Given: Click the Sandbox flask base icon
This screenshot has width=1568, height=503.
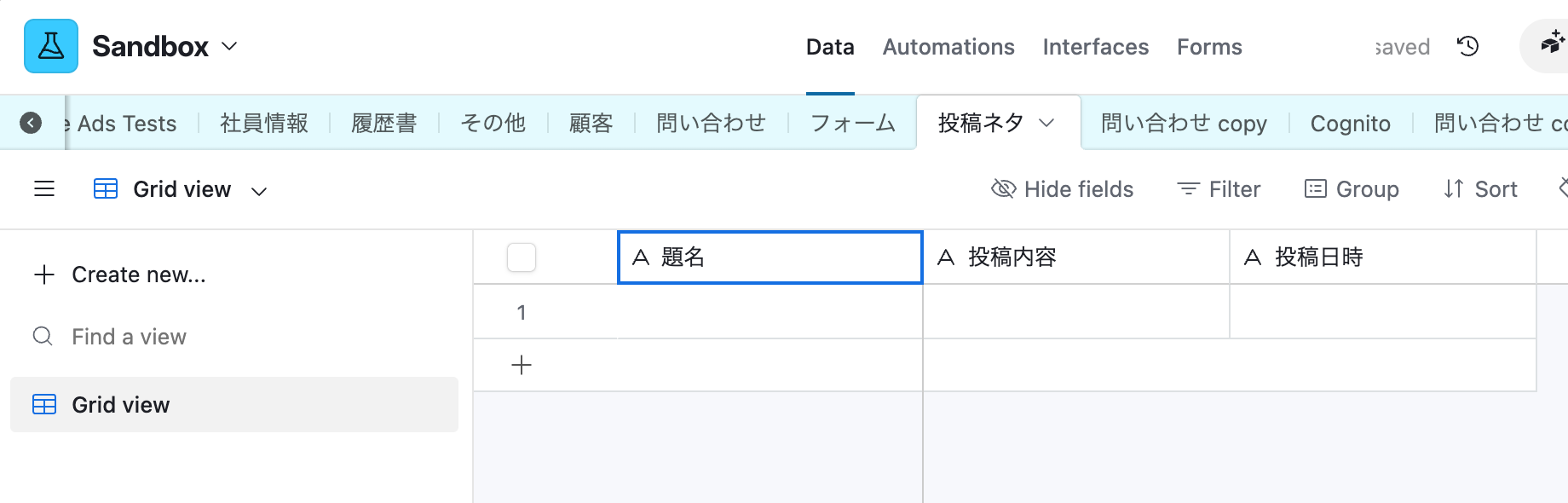Looking at the screenshot, I should point(51,46).
